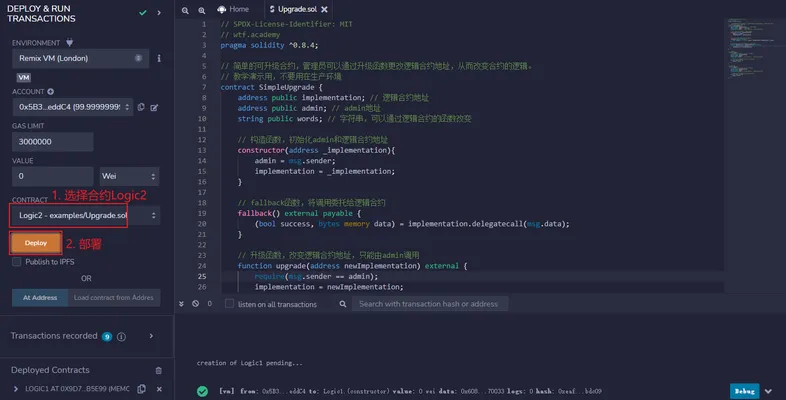This screenshot has width=786, height=400.
Task: Close the Upgrade.sol tab
Action: point(324,10)
